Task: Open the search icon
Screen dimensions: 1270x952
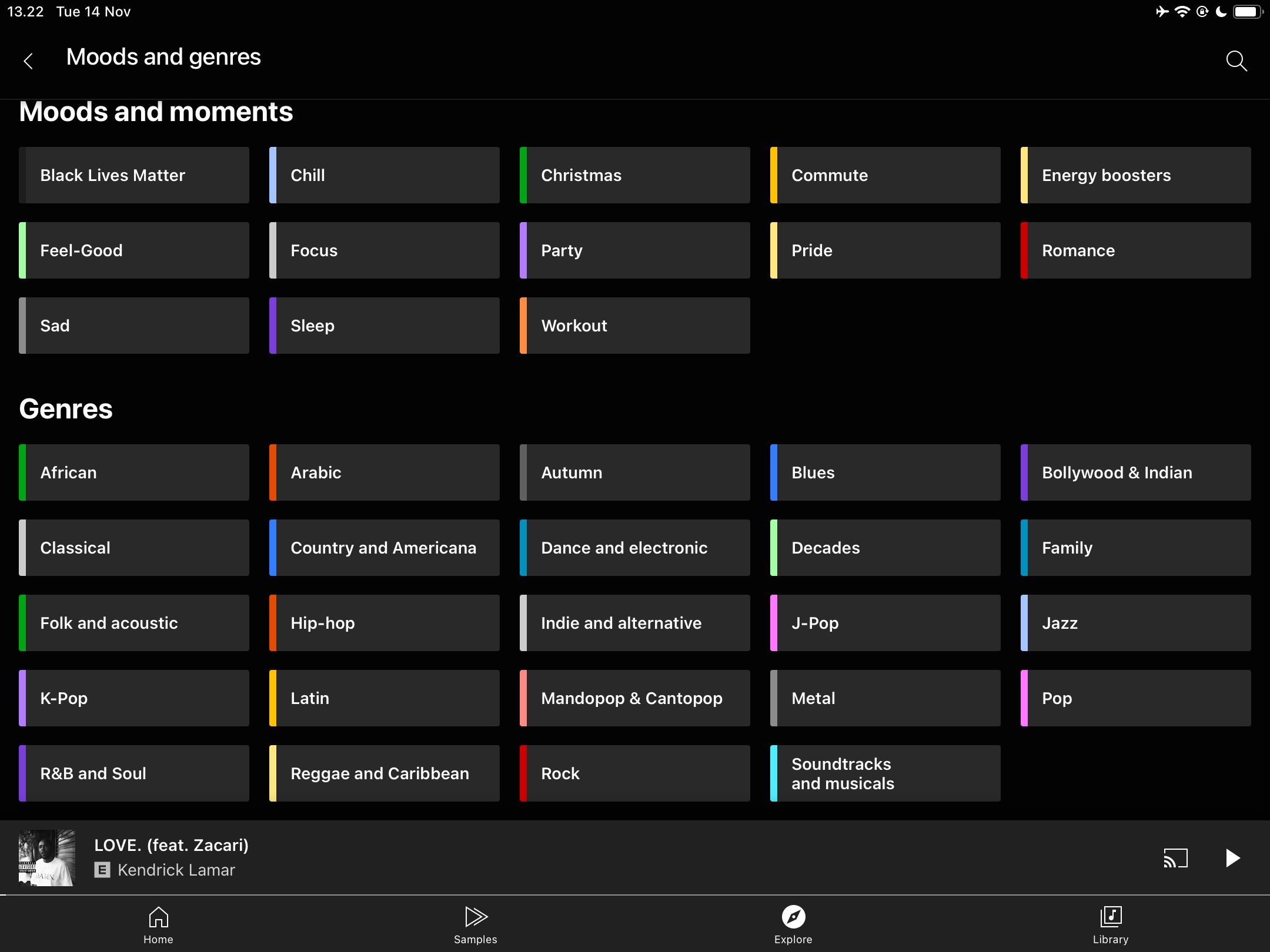Action: 1236,61
